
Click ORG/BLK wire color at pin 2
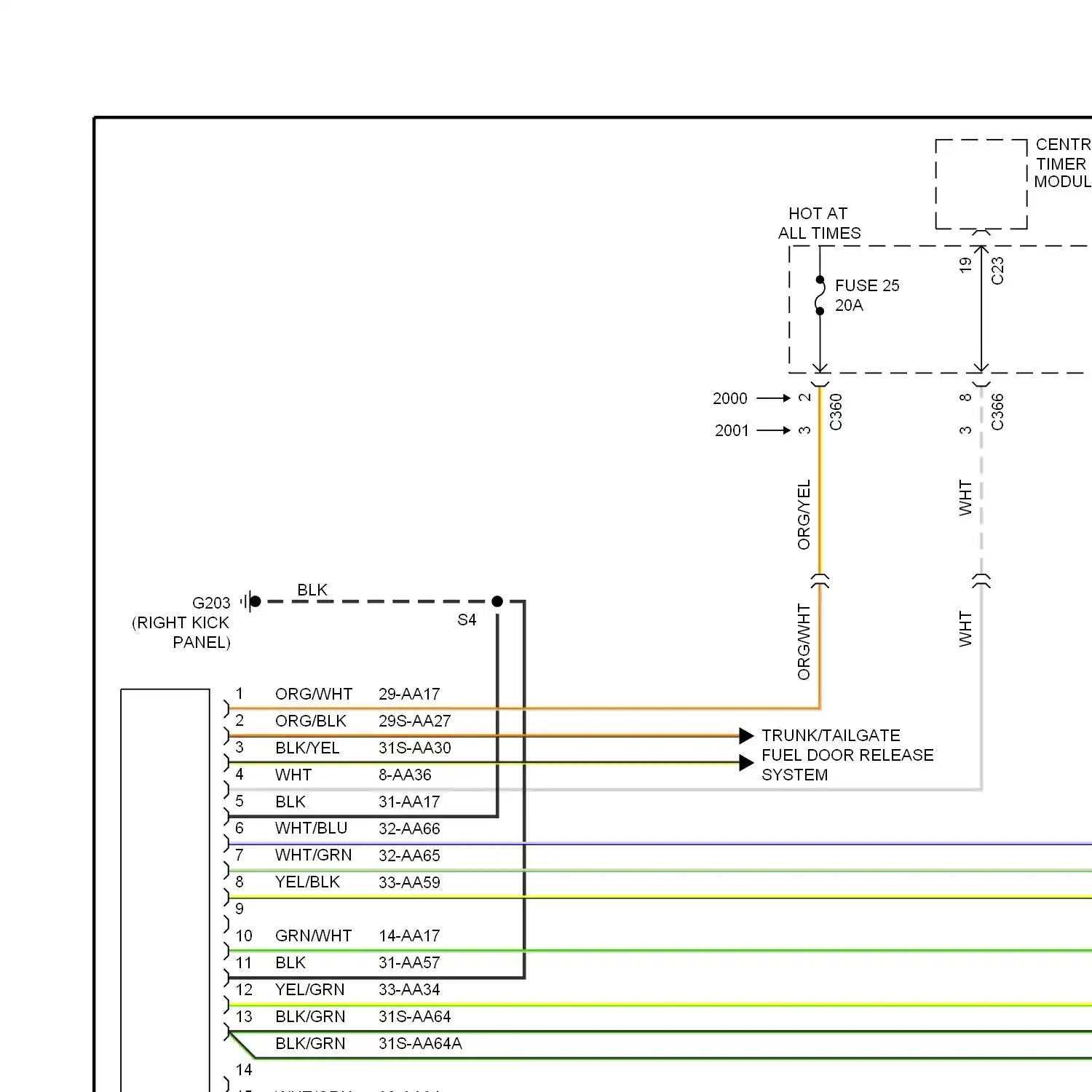pos(311,721)
